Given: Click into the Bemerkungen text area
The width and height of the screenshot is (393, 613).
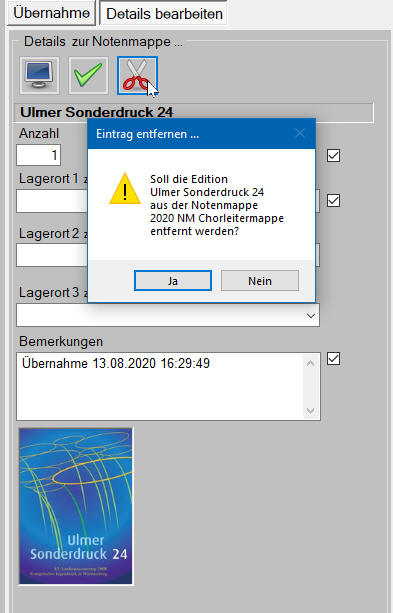Looking at the screenshot, I should click(x=160, y=387).
